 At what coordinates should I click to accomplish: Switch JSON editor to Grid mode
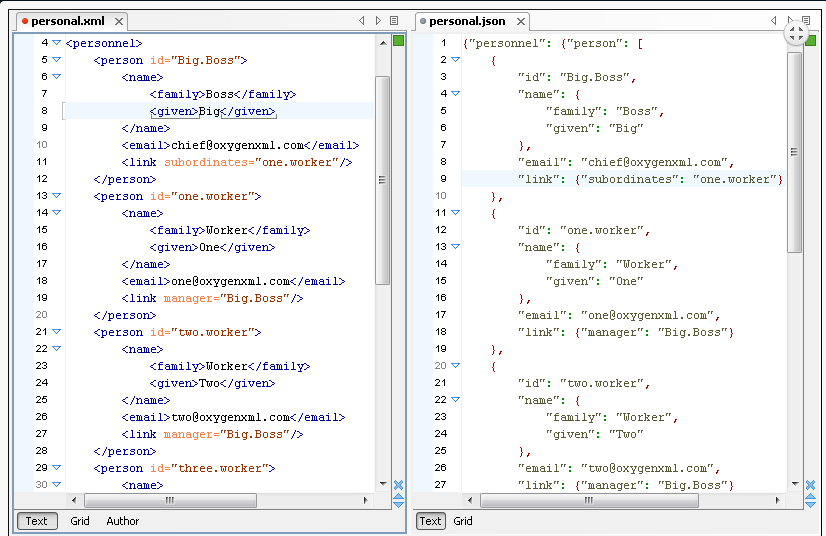click(x=463, y=521)
